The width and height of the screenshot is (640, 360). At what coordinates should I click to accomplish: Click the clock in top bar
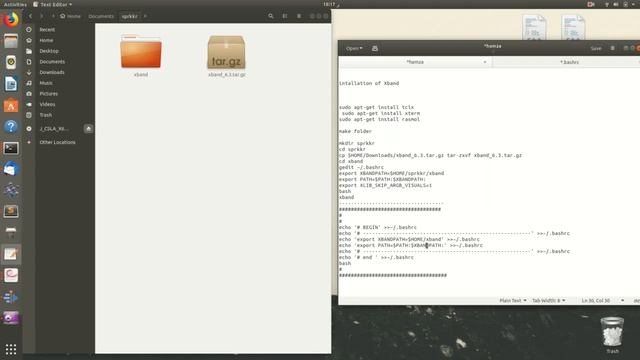pos(329,4)
